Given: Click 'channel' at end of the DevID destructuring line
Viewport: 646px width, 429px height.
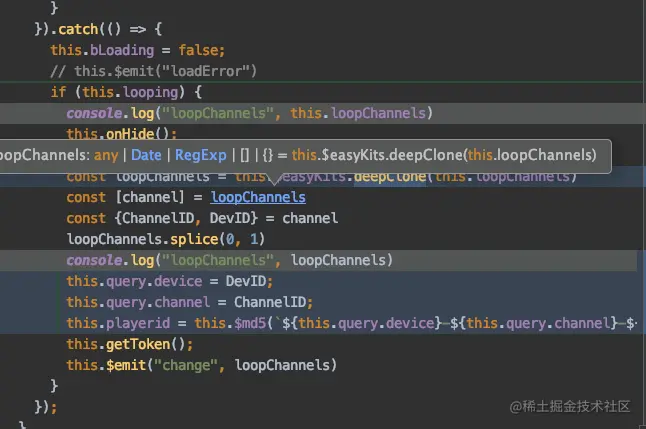Looking at the screenshot, I should 310,218.
